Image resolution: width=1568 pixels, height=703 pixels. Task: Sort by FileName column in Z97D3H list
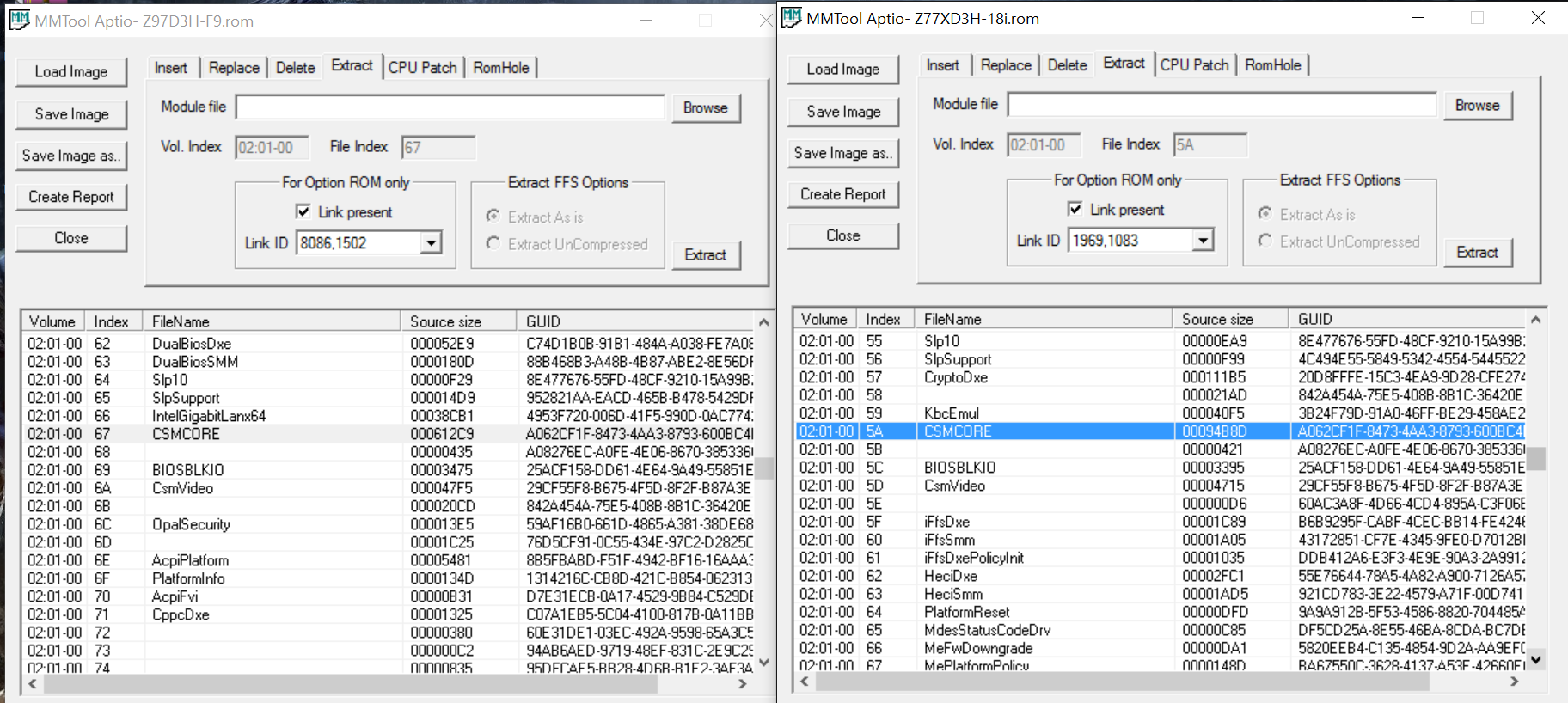(x=272, y=321)
